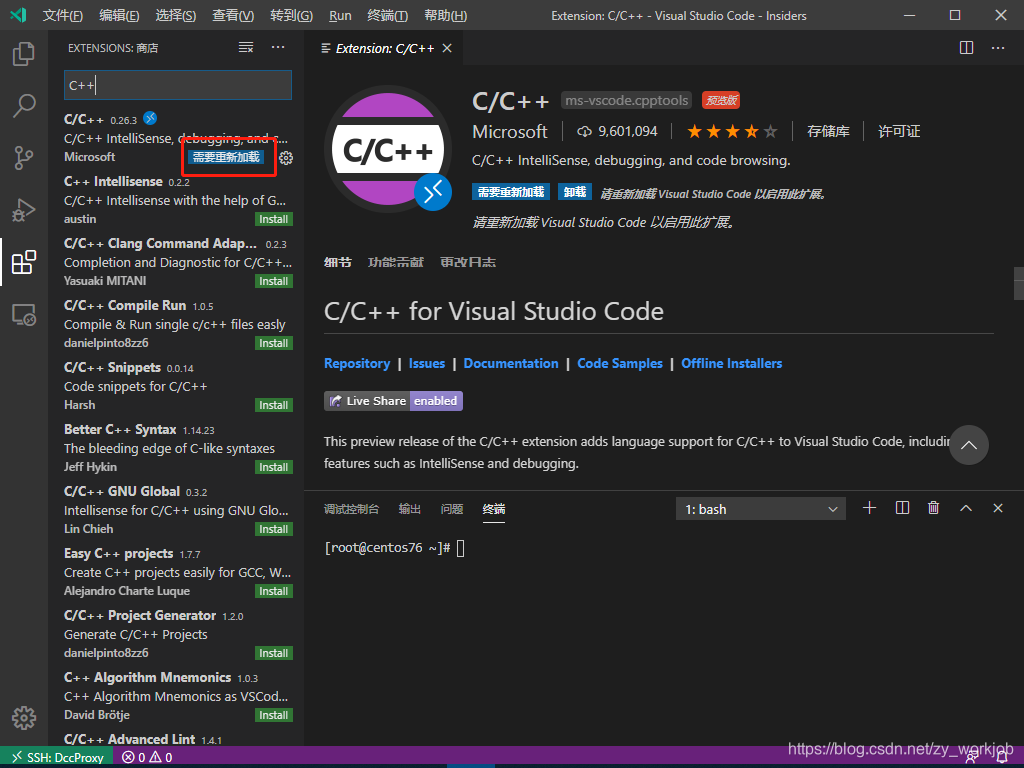This screenshot has width=1024, height=768.
Task: Open the 选择(S) menu
Action: point(176,15)
